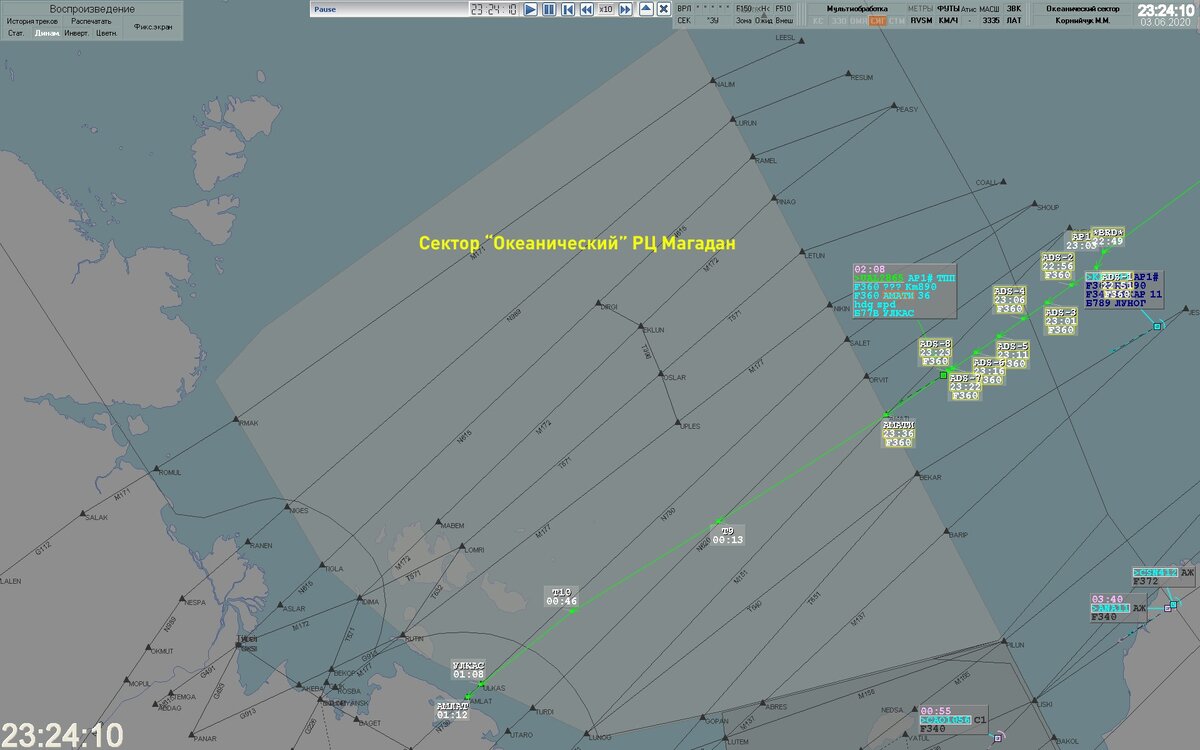Click the date 03.06.2020 on the clock
This screenshot has height=750, width=1200.
(x=1166, y=22)
